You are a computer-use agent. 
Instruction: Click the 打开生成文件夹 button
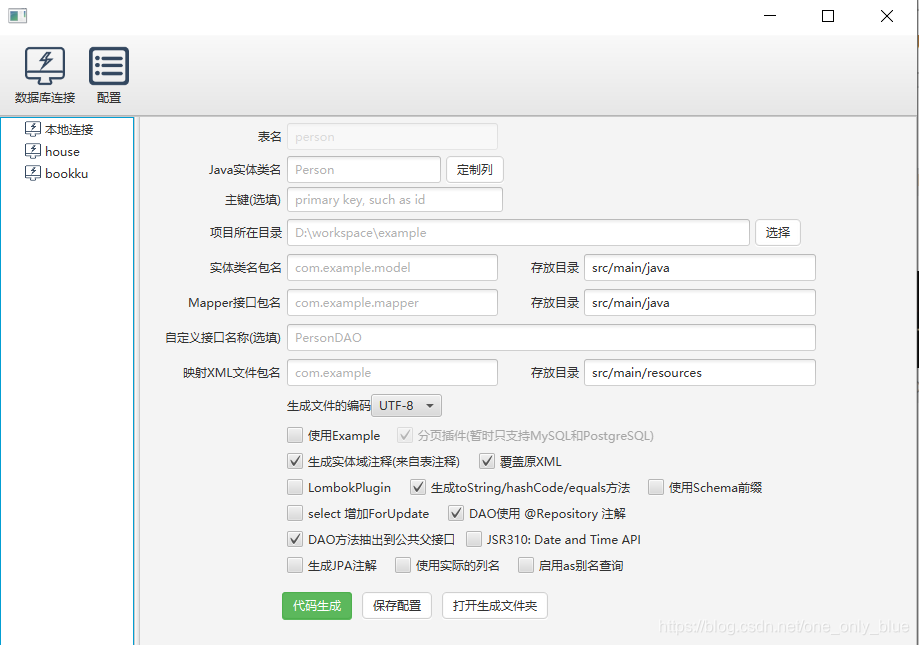pos(495,606)
